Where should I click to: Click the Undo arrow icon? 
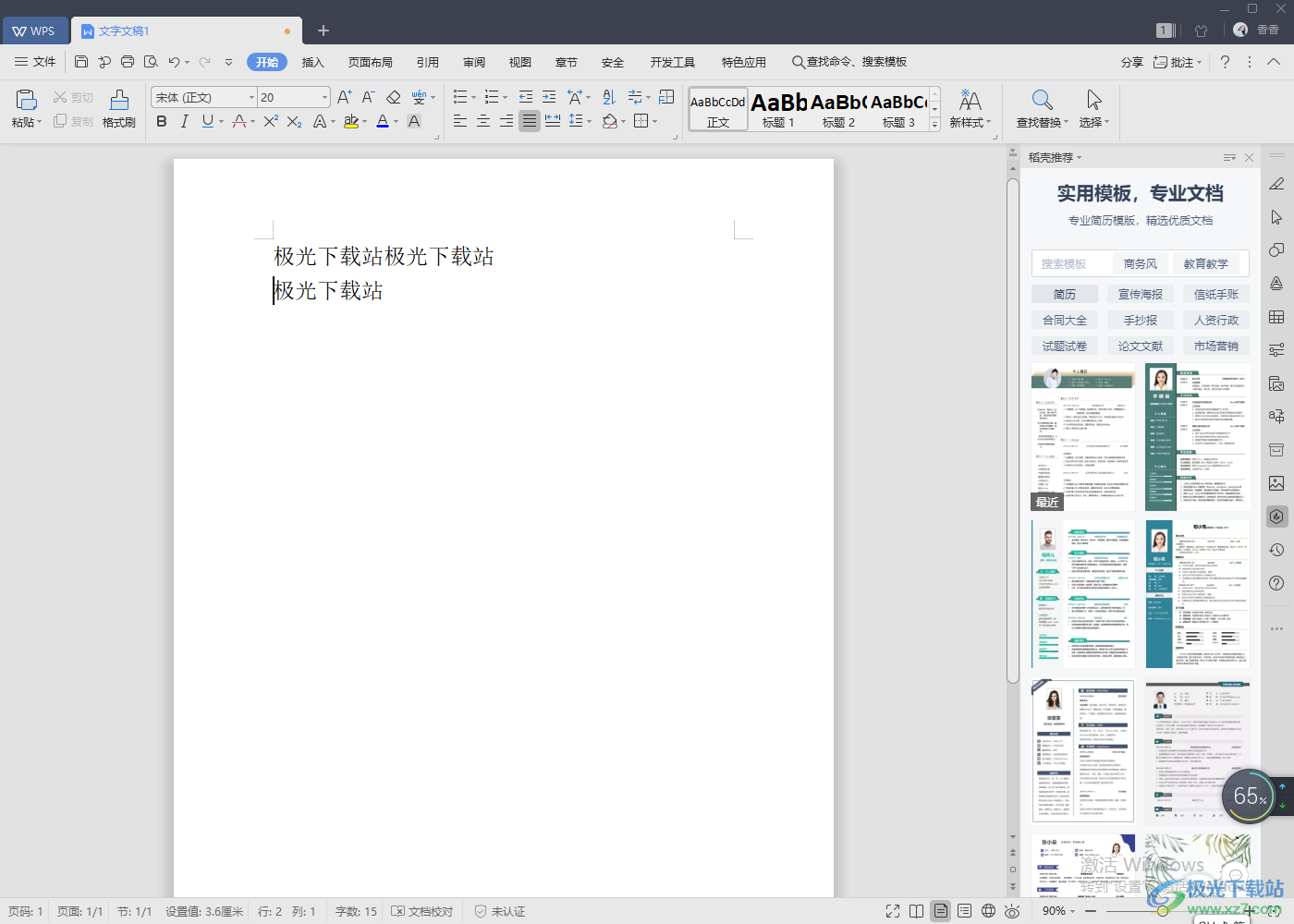point(174,62)
